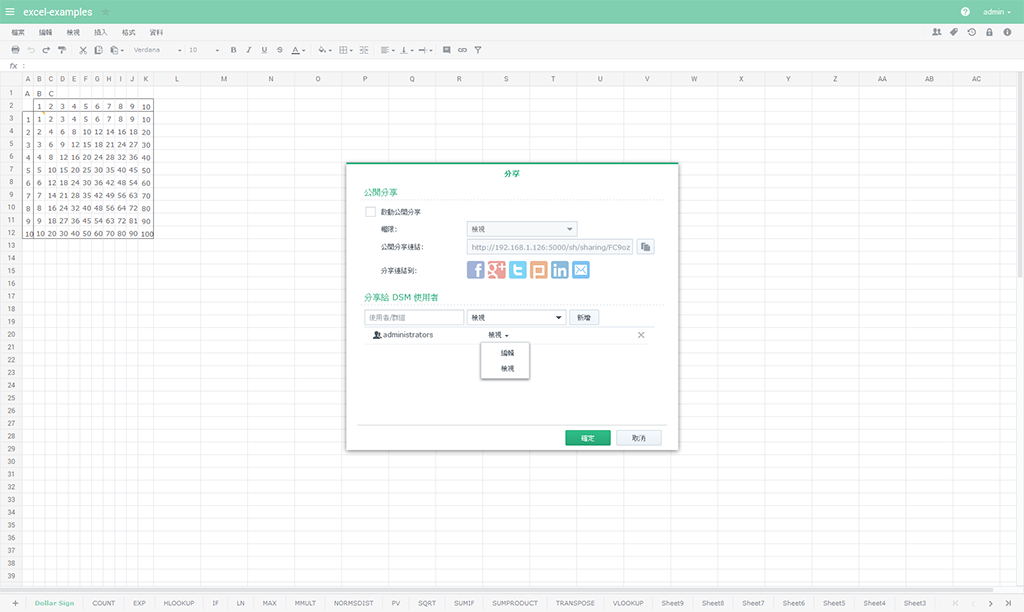Click the formula bar input
This screenshot has width=1024, height=612.
point(522,65)
